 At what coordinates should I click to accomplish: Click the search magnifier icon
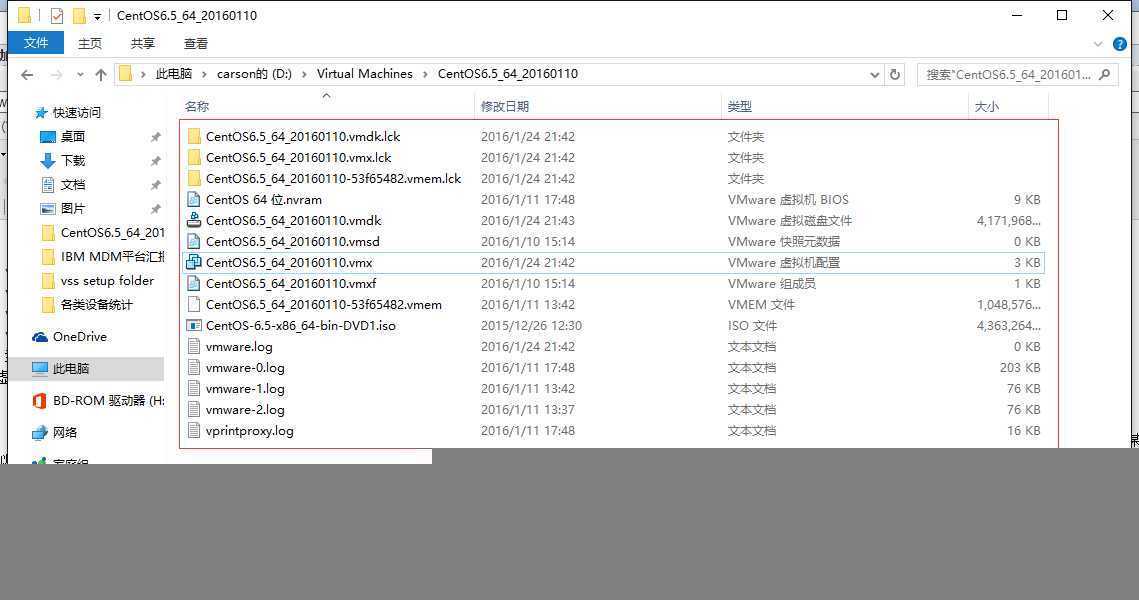click(1105, 74)
